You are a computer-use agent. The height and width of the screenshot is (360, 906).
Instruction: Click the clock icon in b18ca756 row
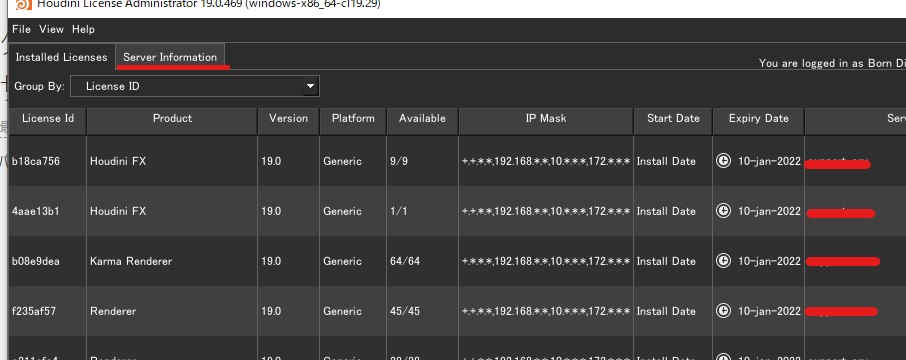pos(723,161)
